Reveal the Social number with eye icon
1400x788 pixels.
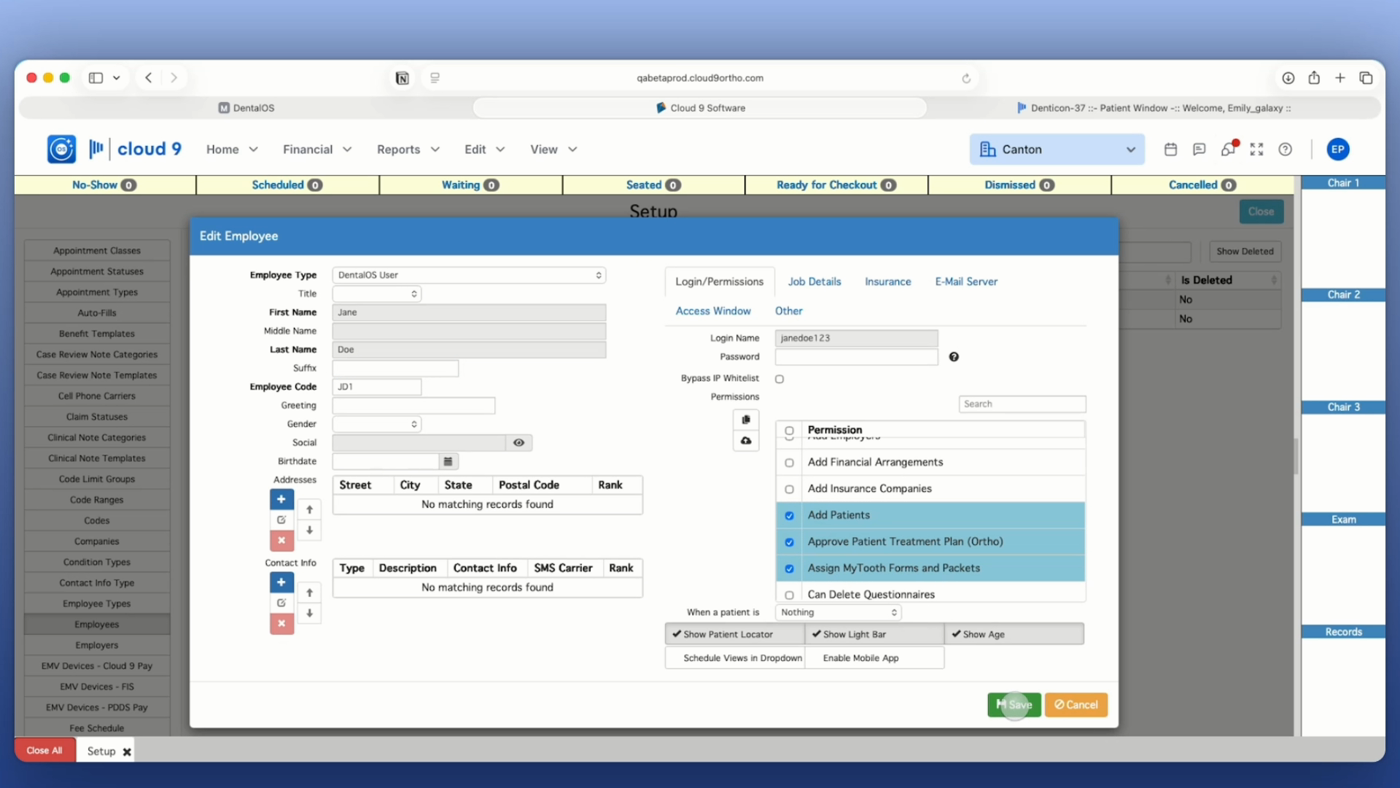(519, 442)
